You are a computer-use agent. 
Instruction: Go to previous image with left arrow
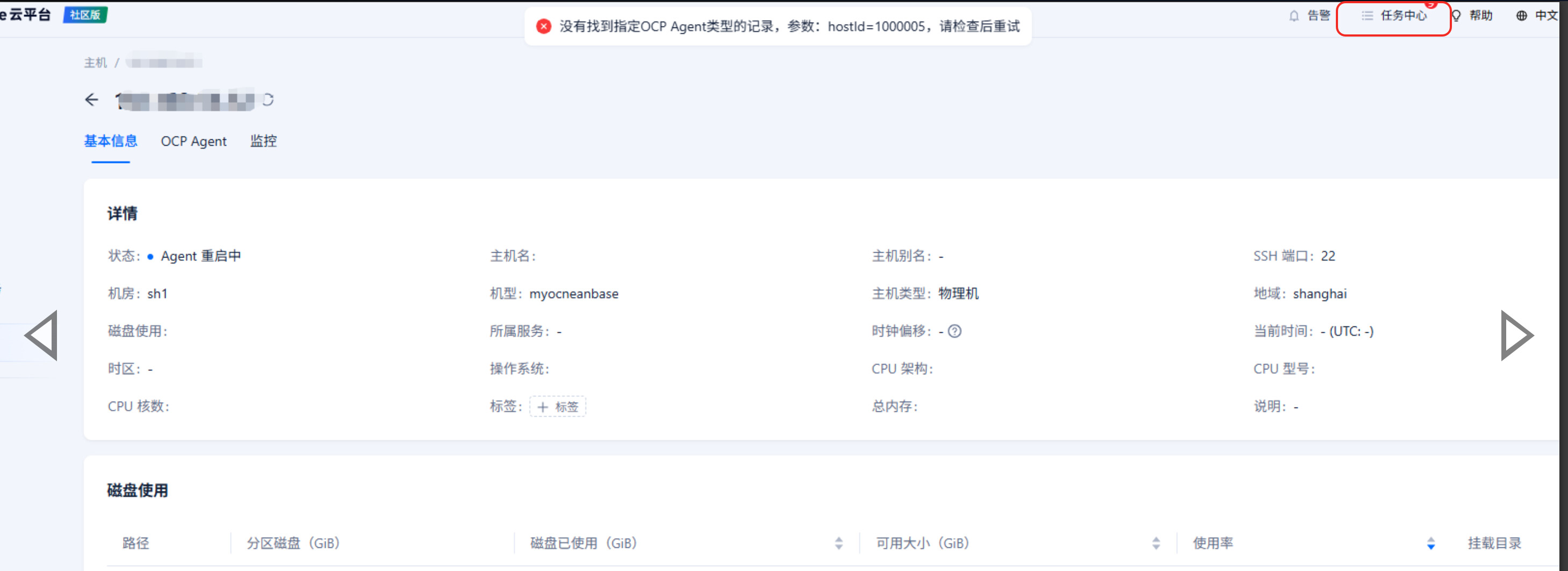click(41, 336)
